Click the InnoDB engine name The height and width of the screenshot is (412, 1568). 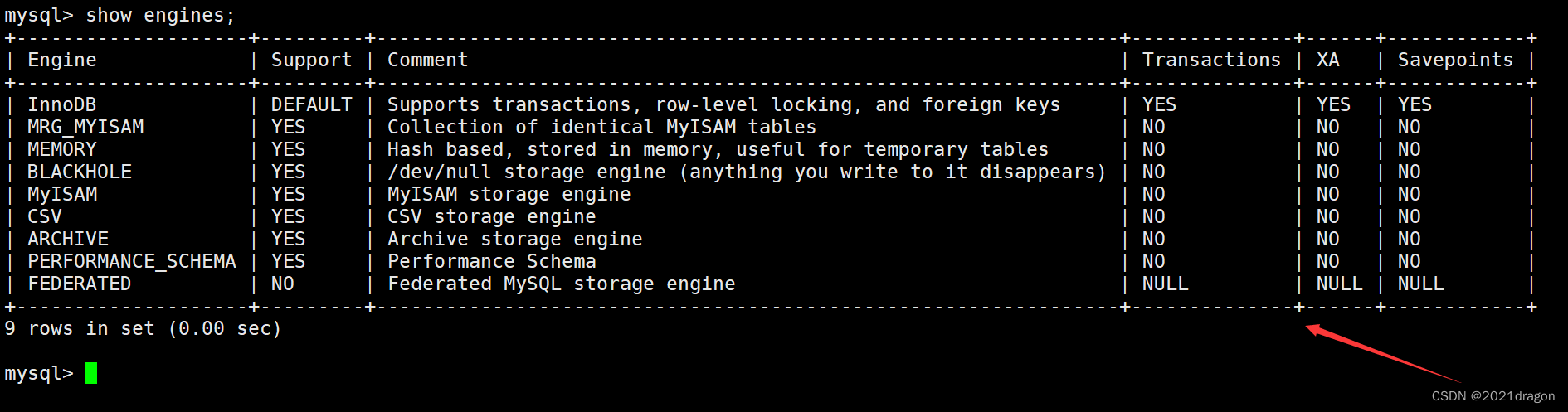62,105
